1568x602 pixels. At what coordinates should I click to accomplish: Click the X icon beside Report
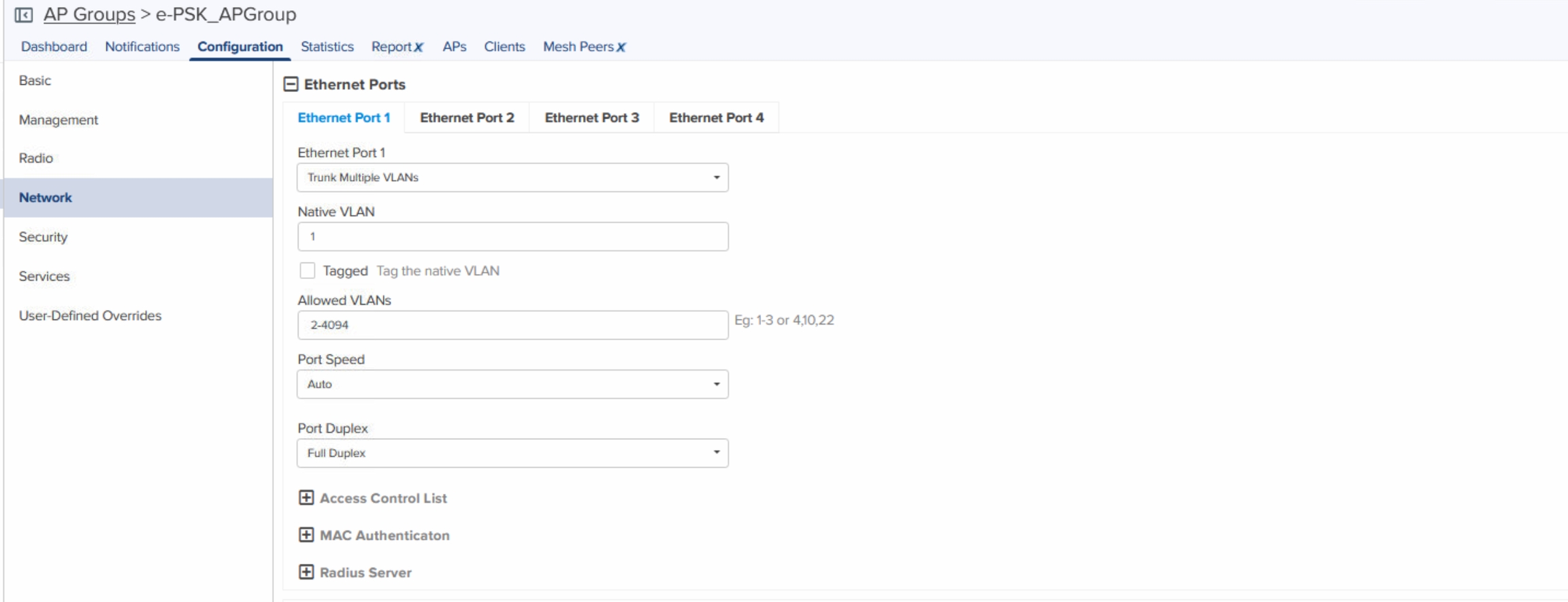pyautogui.click(x=419, y=48)
